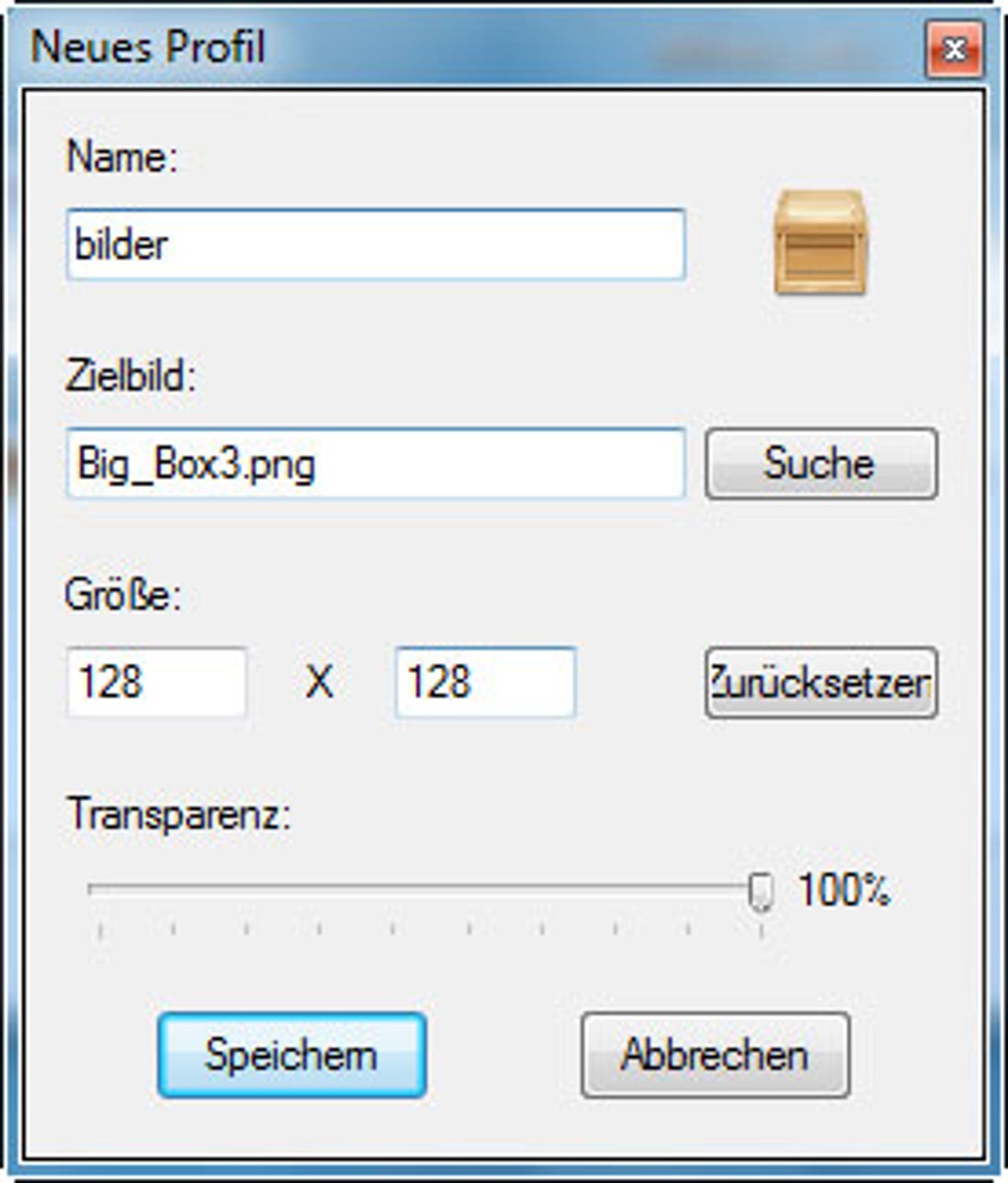Click the Transparenz slider thumb
1008x1183 pixels.
click(760, 891)
